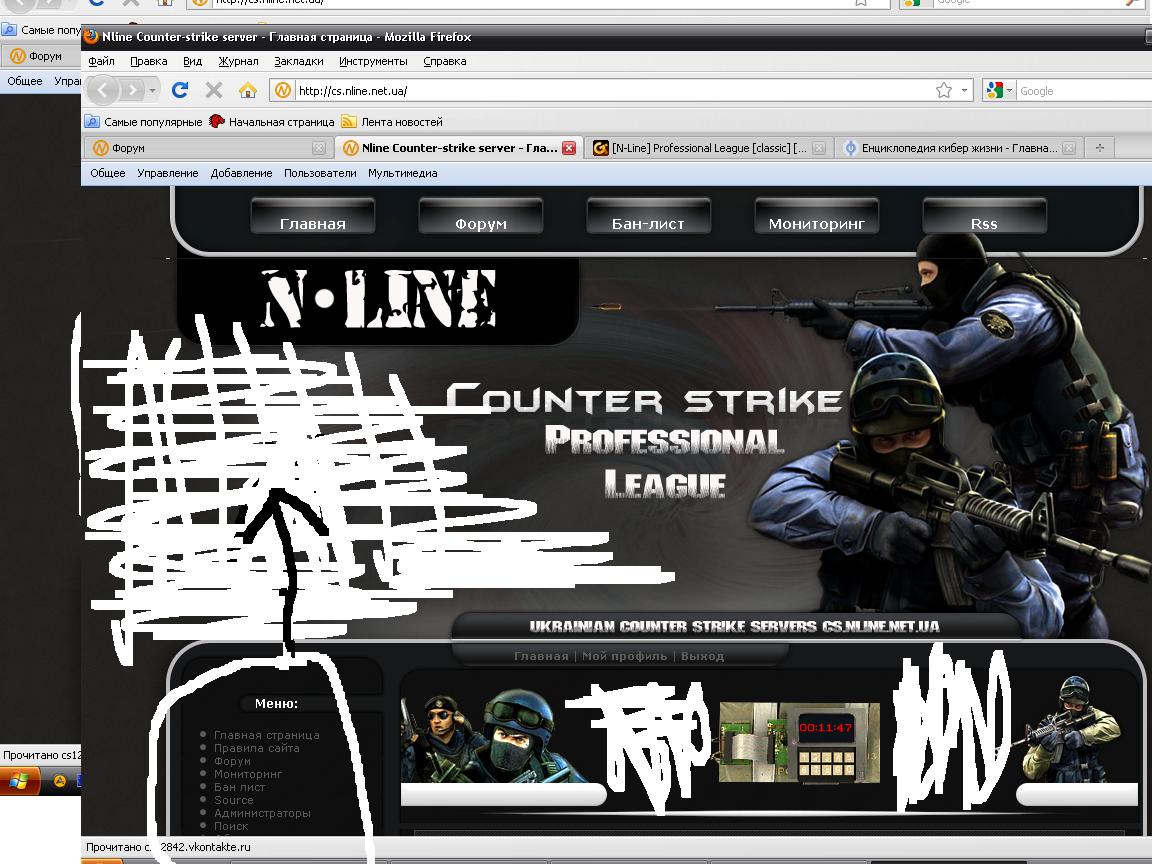Click the N-LINE logo banner
Screen dimensions: 1152x864
click(378, 298)
